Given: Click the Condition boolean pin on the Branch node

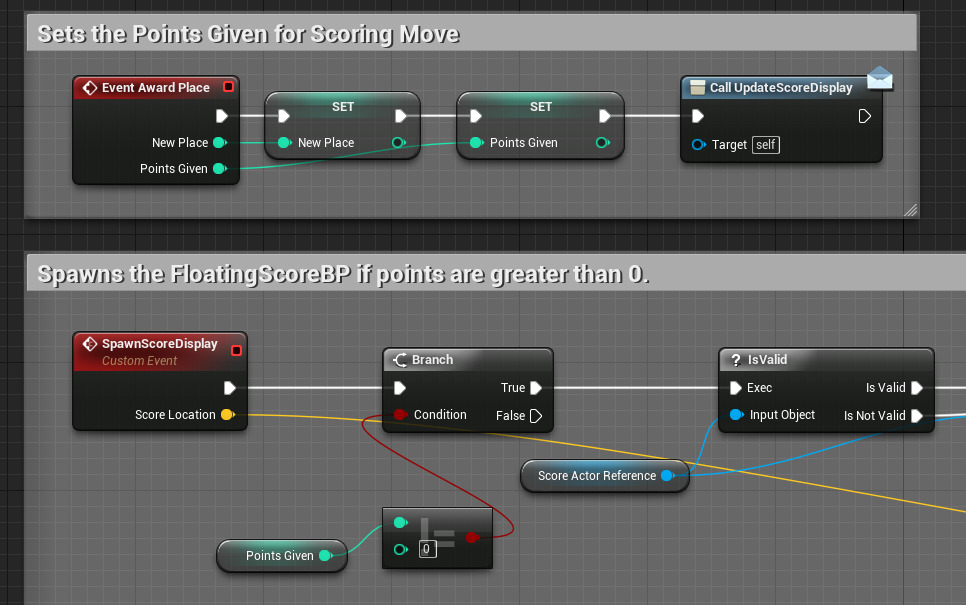Looking at the screenshot, I should (x=401, y=415).
